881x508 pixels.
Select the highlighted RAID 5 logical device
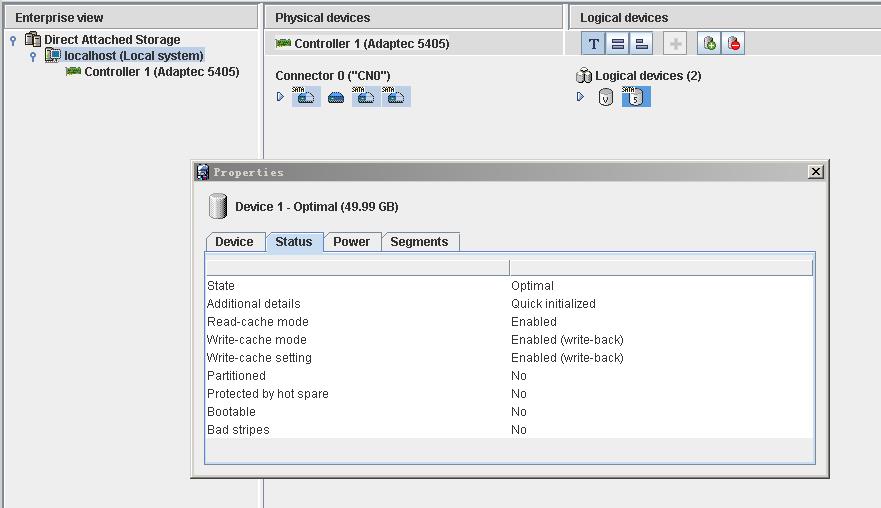point(635,97)
